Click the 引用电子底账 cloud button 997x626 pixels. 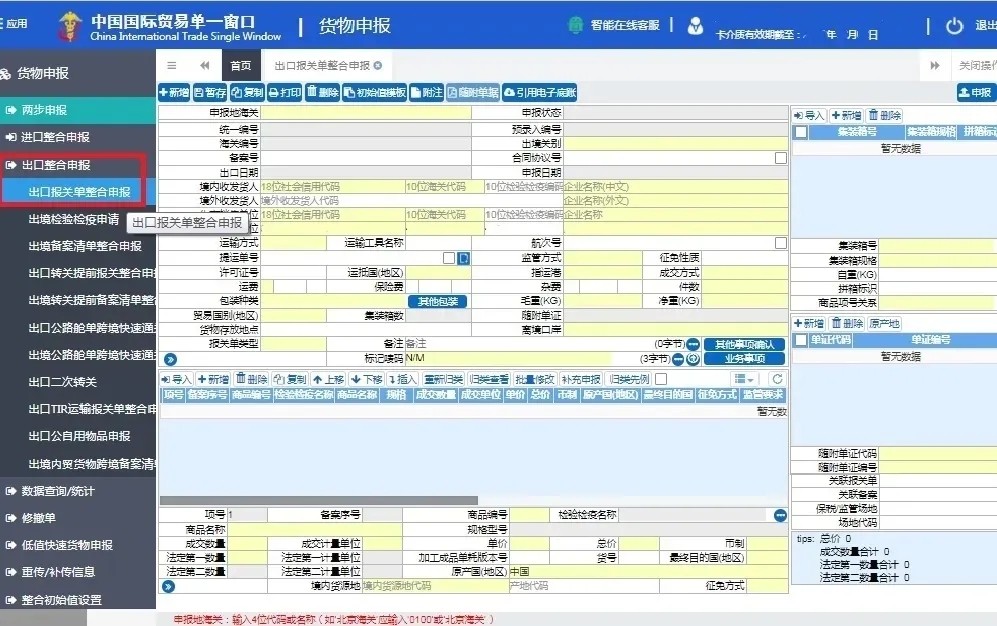coord(540,93)
